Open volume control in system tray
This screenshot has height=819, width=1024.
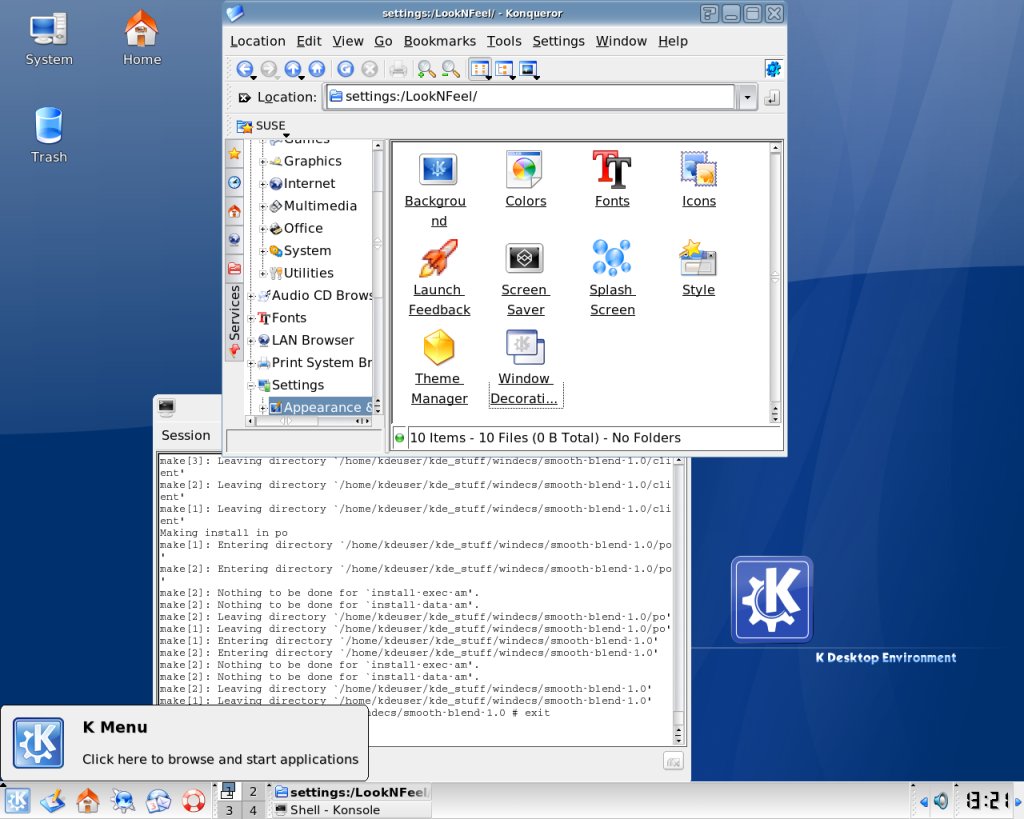click(x=940, y=801)
